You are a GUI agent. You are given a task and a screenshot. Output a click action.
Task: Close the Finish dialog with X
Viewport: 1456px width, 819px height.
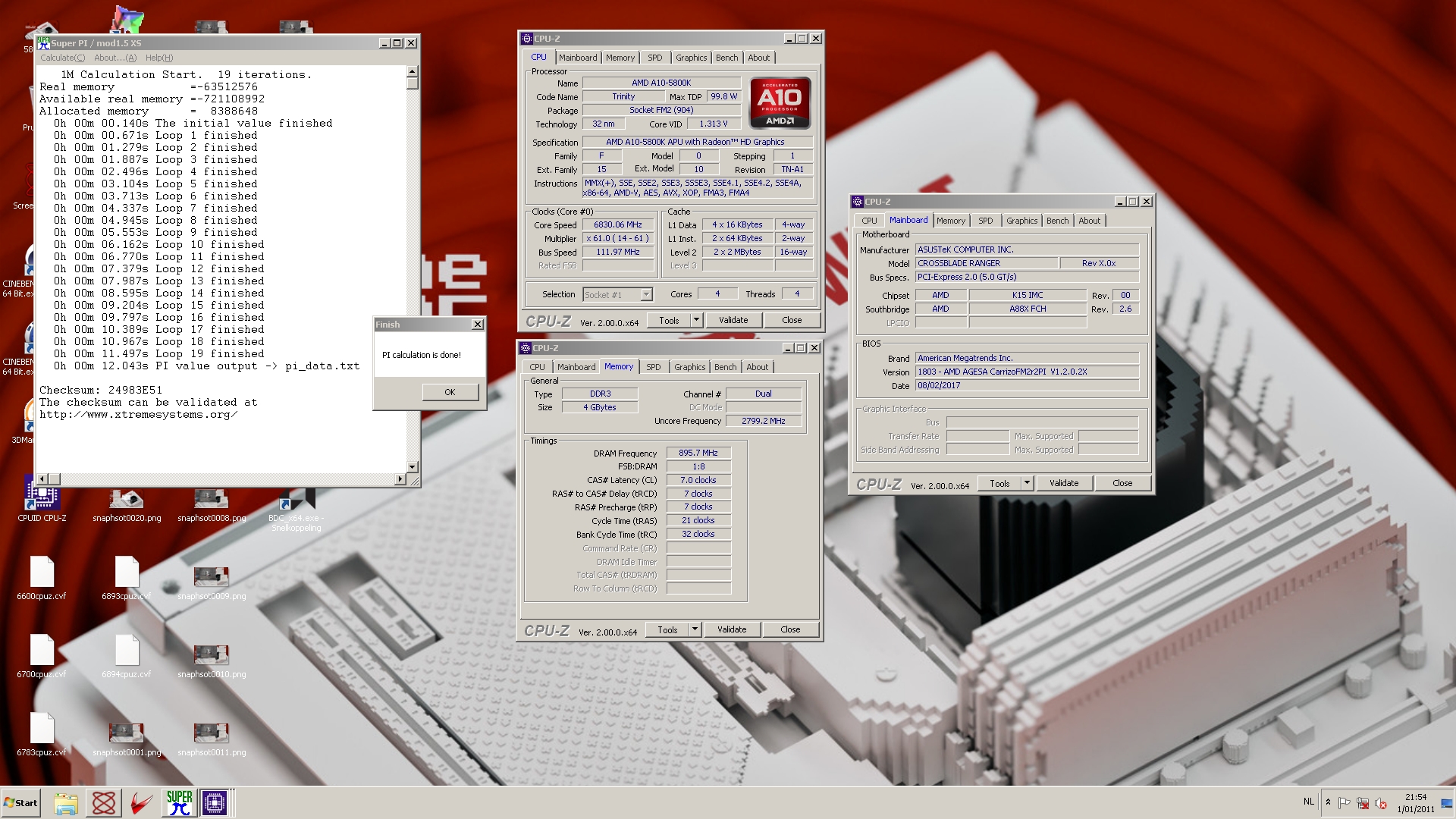(x=478, y=325)
